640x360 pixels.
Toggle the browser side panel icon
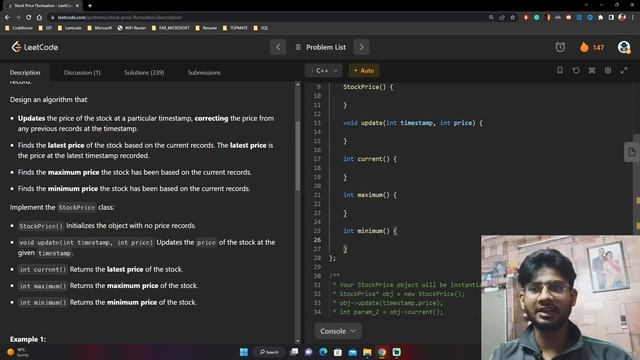(611, 17)
